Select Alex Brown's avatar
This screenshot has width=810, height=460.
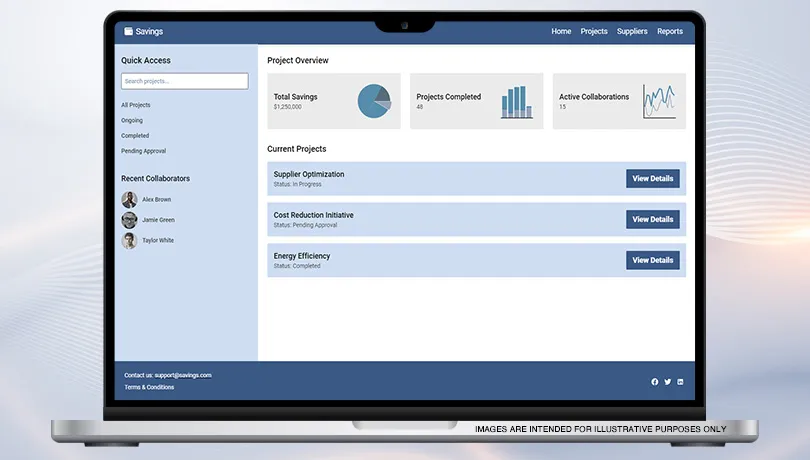(129, 200)
